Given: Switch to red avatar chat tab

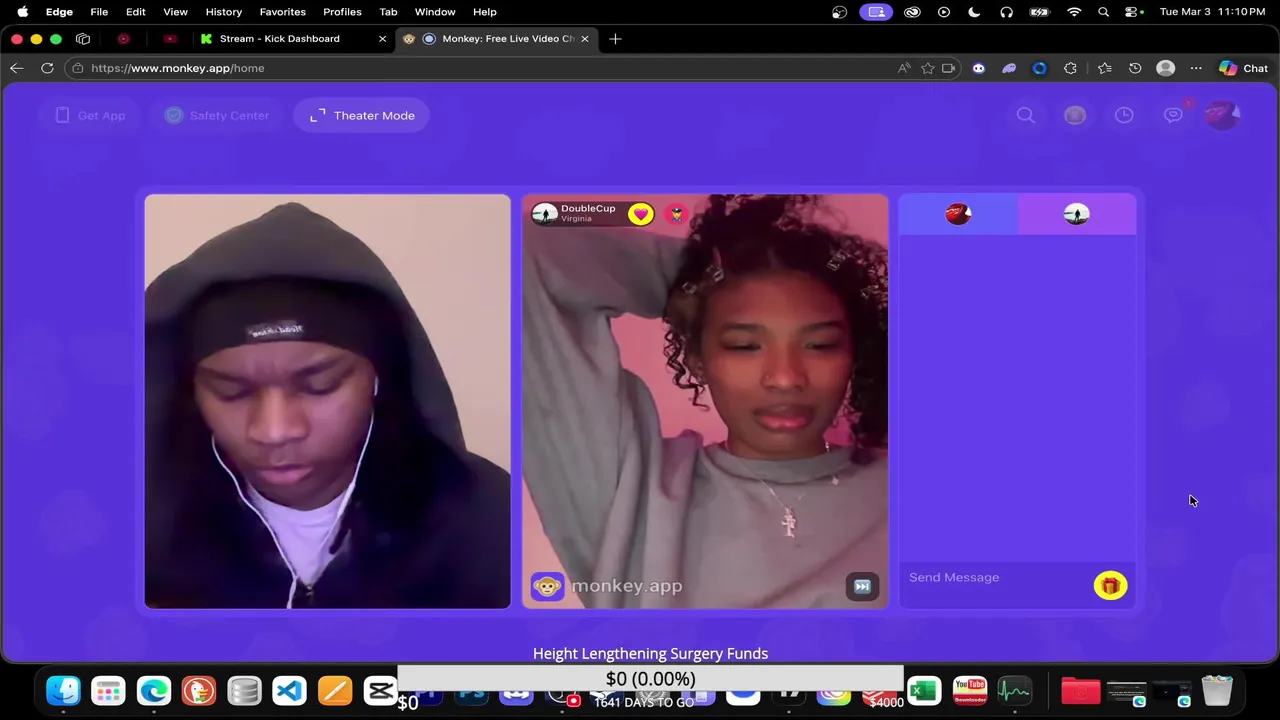Looking at the screenshot, I should (x=958, y=214).
